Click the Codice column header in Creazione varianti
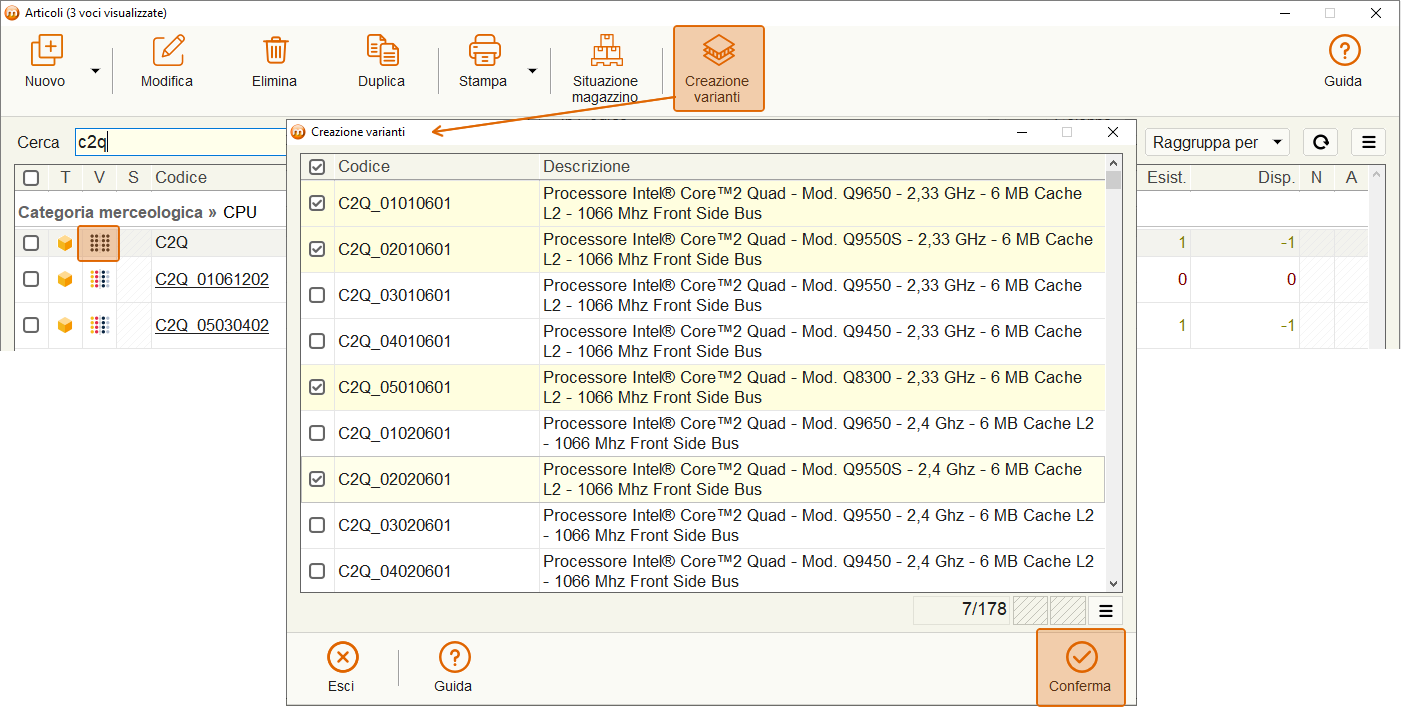This screenshot has height=707, width=1403. click(364, 166)
